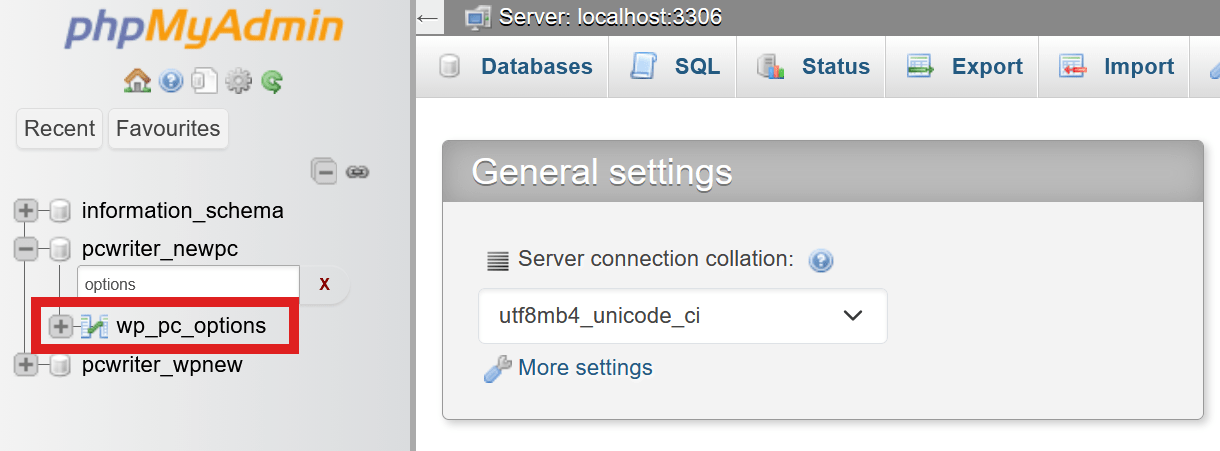Click the General settings panel header
Image resolution: width=1220 pixels, height=451 pixels.
pyautogui.click(x=823, y=171)
